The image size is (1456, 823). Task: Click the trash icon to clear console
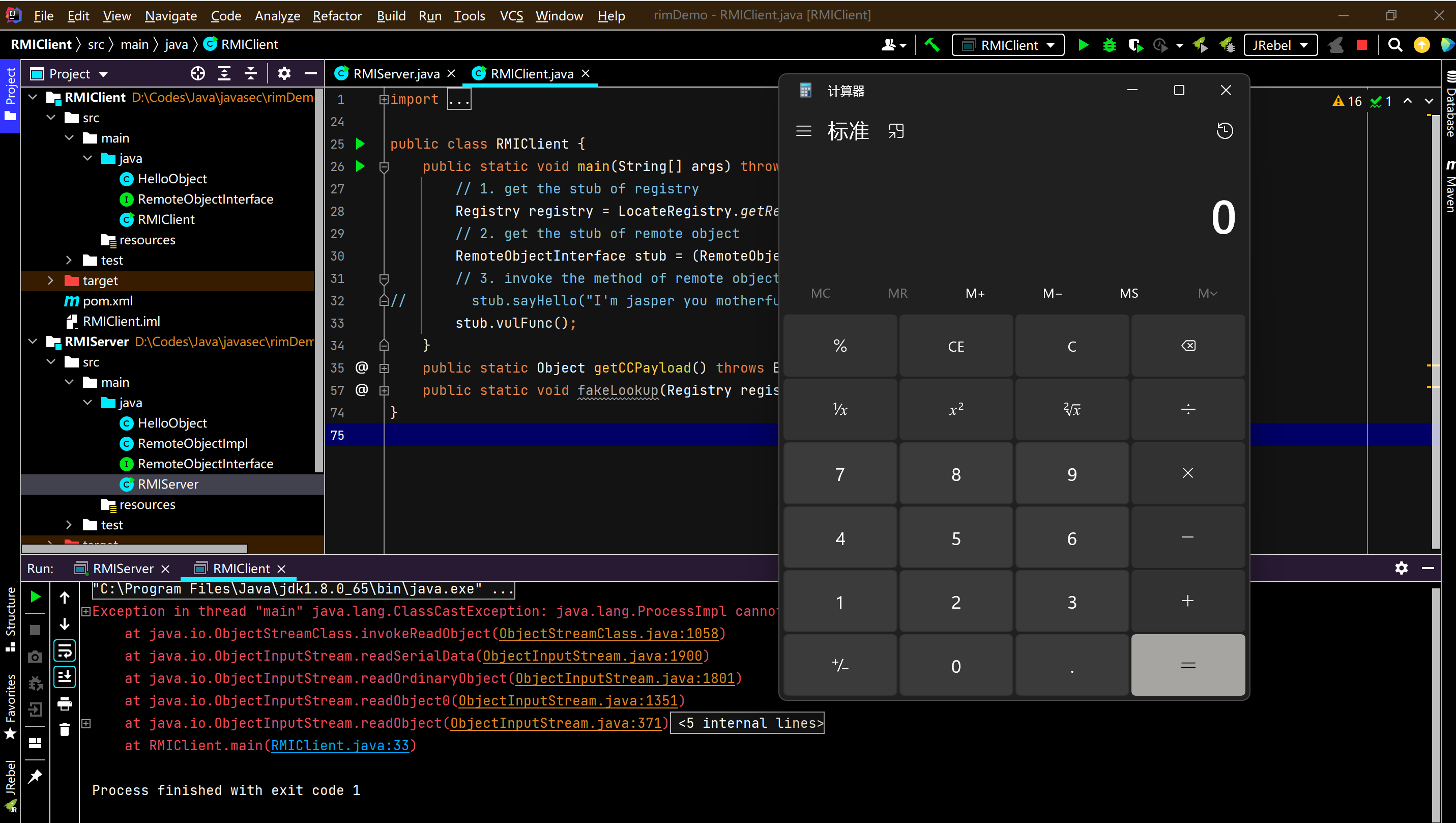(x=65, y=730)
